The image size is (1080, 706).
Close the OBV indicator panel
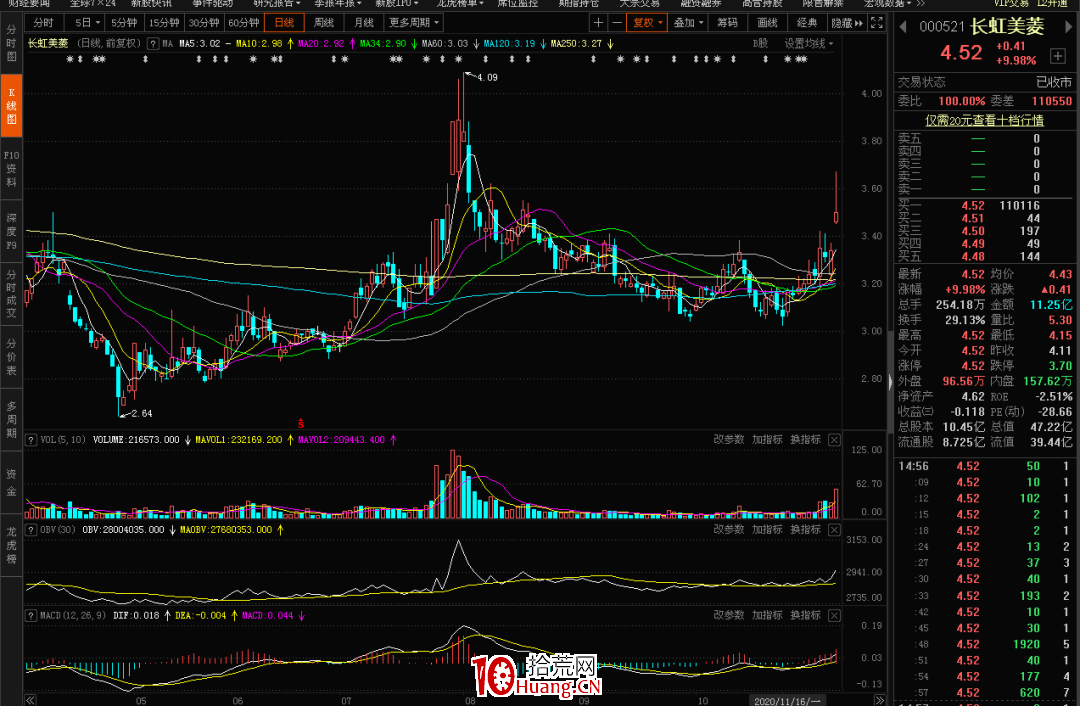tap(834, 530)
